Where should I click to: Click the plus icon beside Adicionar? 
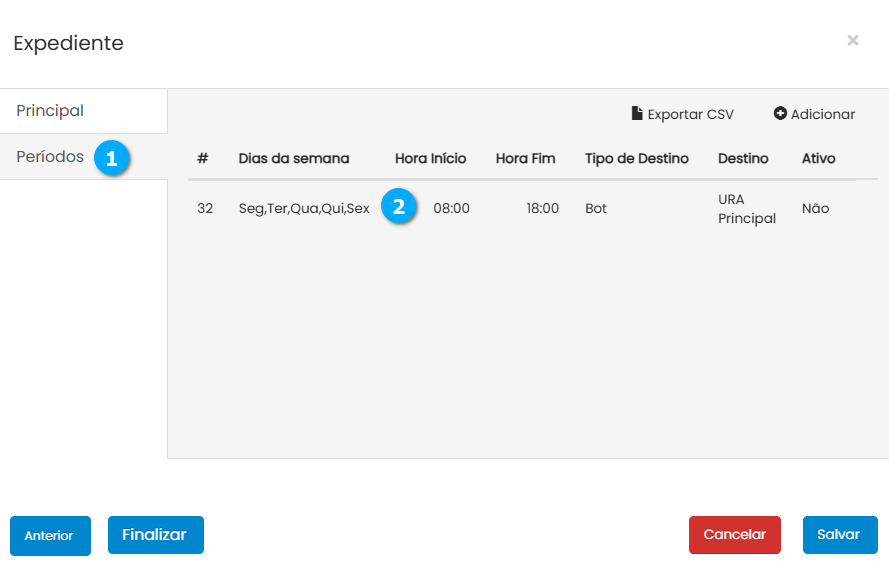780,114
